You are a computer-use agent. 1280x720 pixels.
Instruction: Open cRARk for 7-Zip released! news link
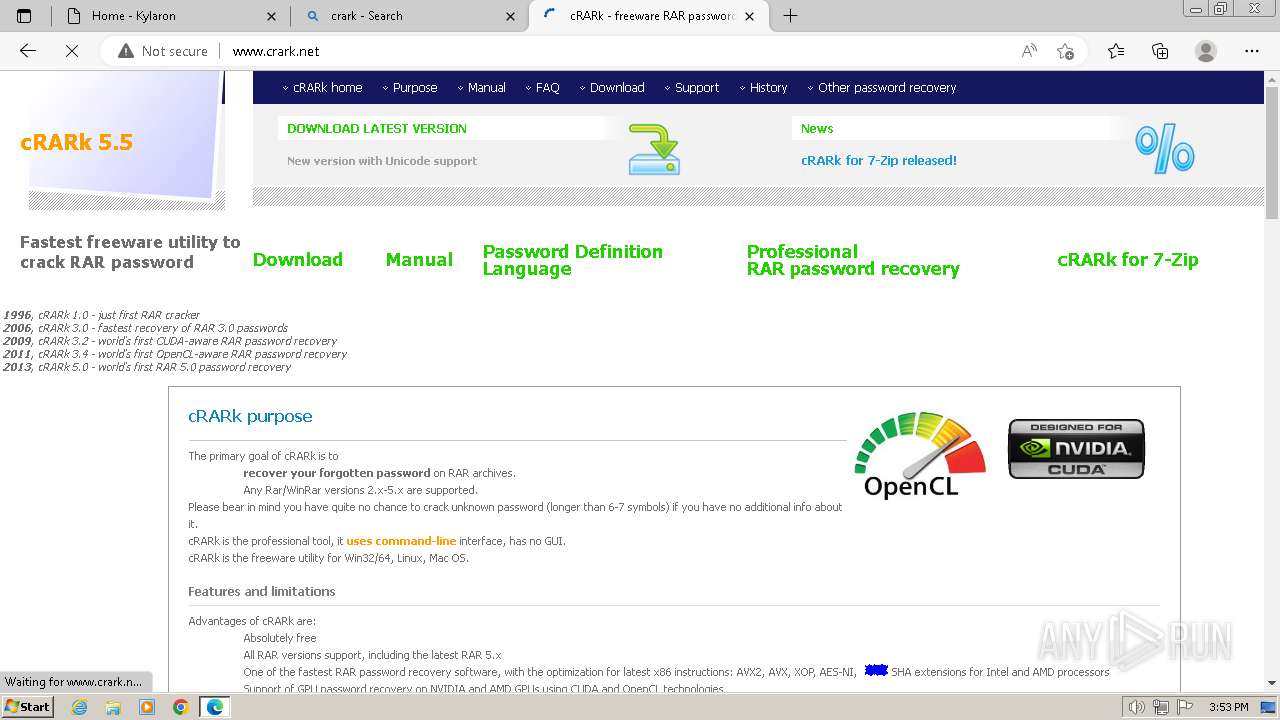click(x=879, y=160)
